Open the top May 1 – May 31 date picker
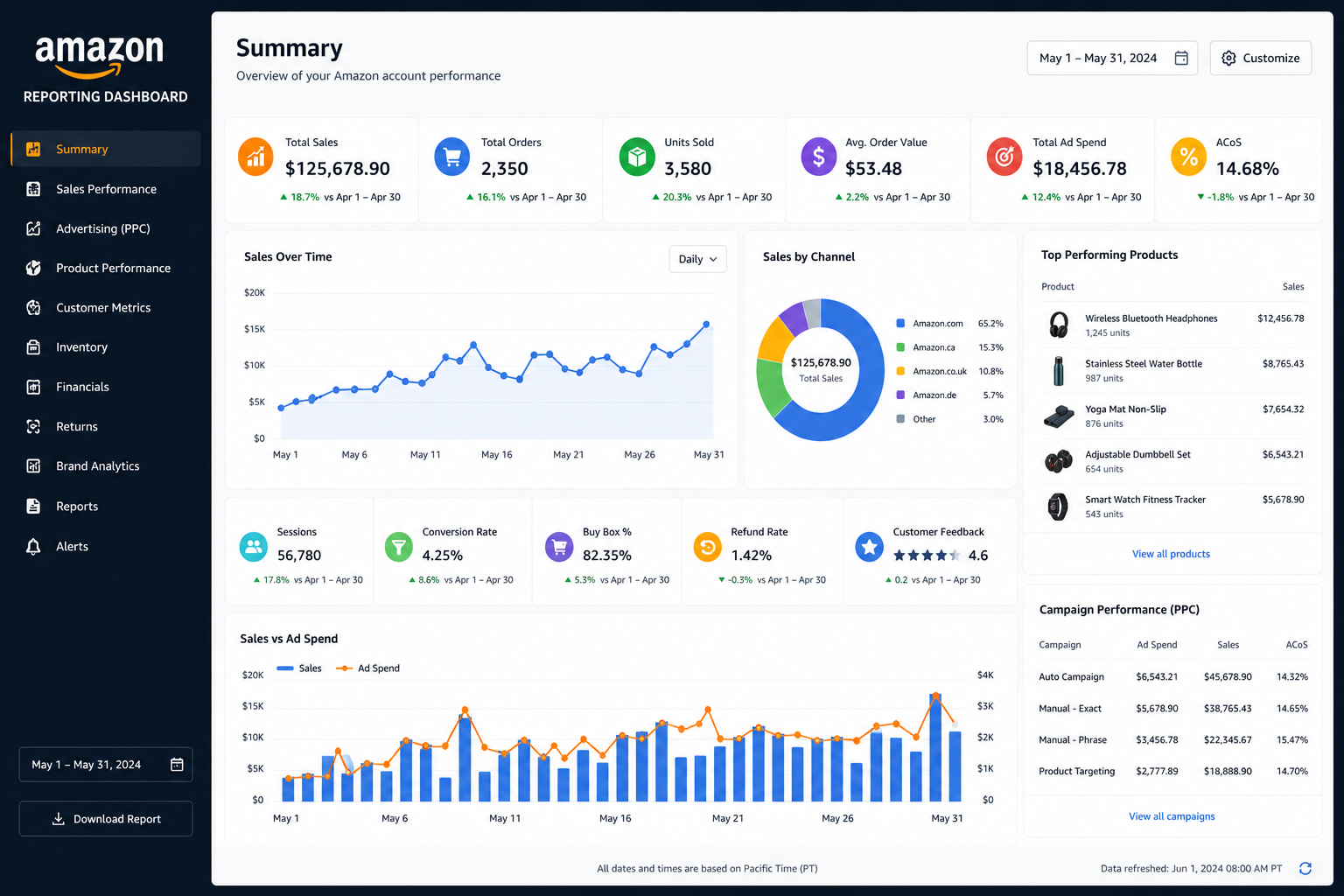This screenshot has height=896, width=1344. 1112,58
